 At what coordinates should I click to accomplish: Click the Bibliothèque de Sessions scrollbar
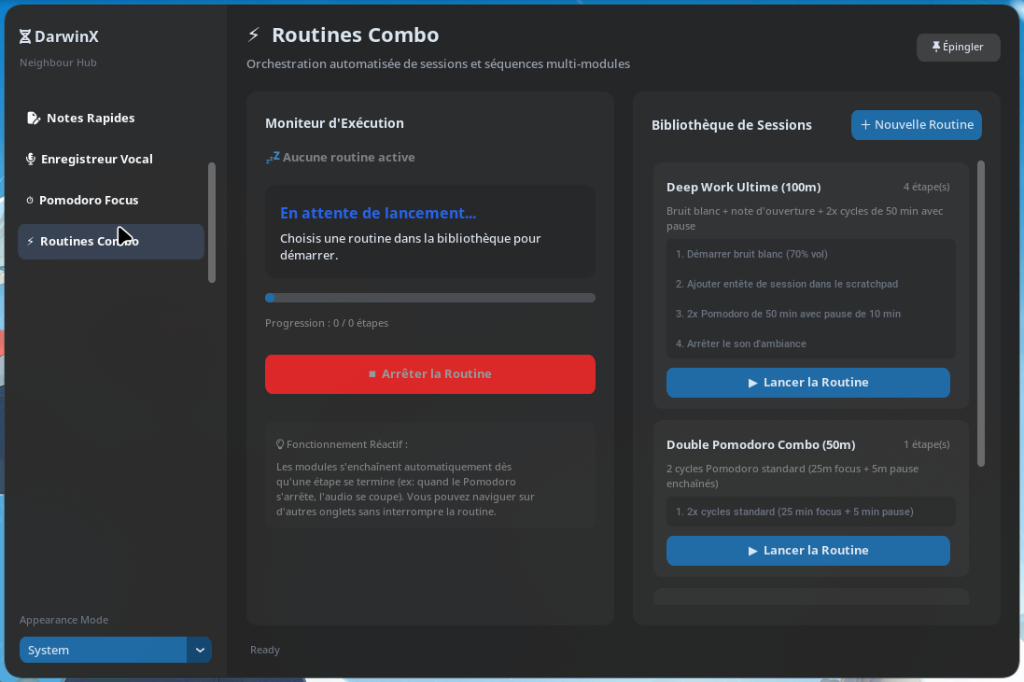(980, 314)
